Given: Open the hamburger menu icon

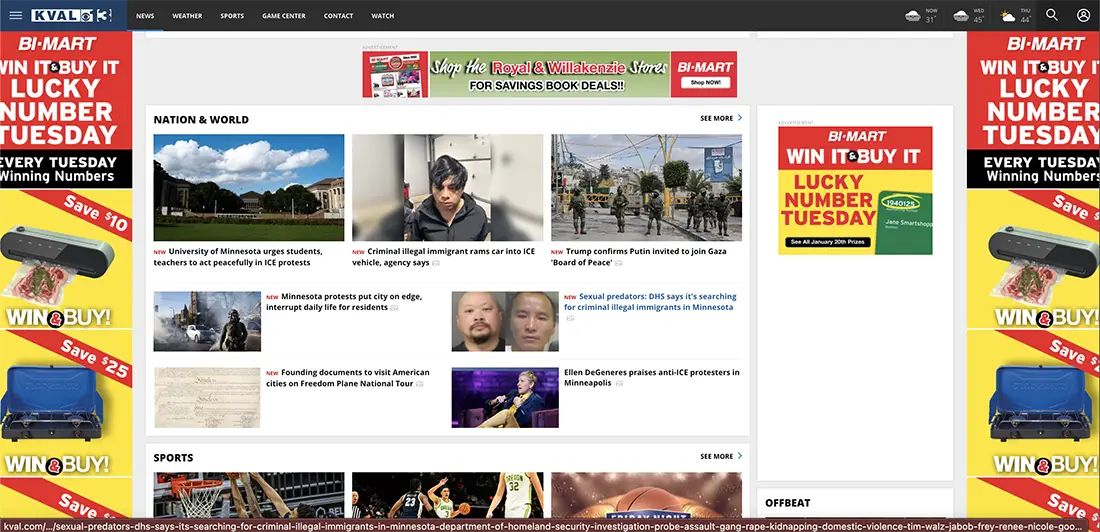Looking at the screenshot, I should click(15, 15).
